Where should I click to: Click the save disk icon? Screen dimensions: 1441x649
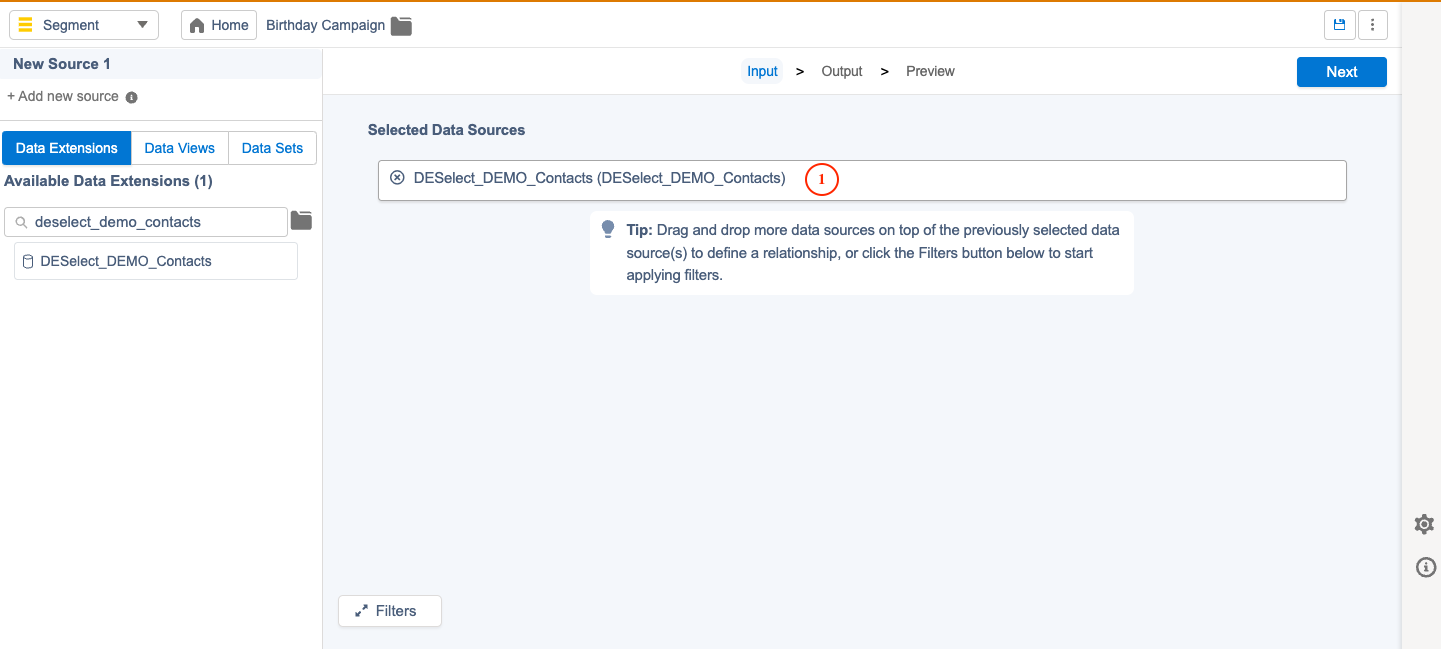[1339, 25]
